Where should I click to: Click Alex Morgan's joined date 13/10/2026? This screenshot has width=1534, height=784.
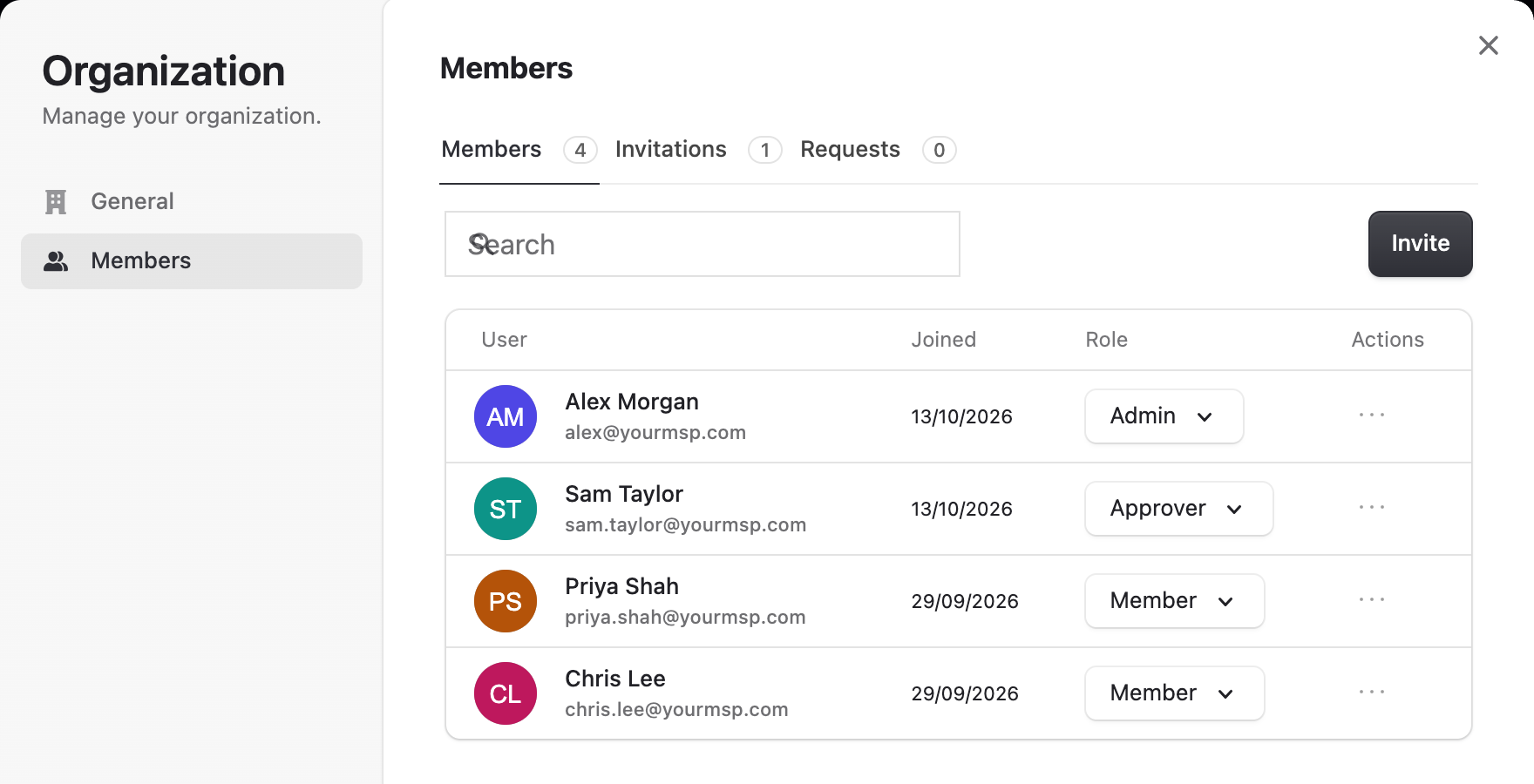click(961, 416)
